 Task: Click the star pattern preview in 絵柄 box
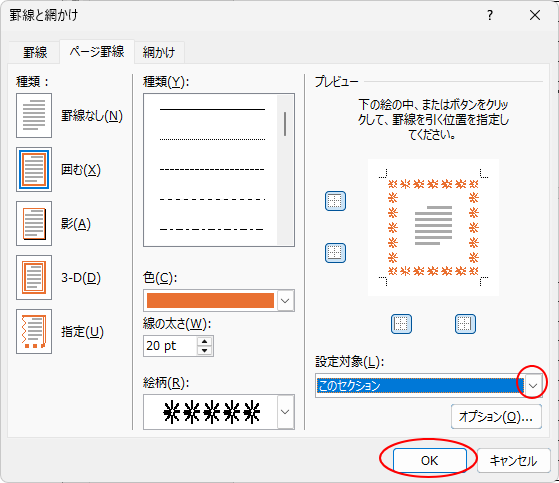tap(211, 412)
